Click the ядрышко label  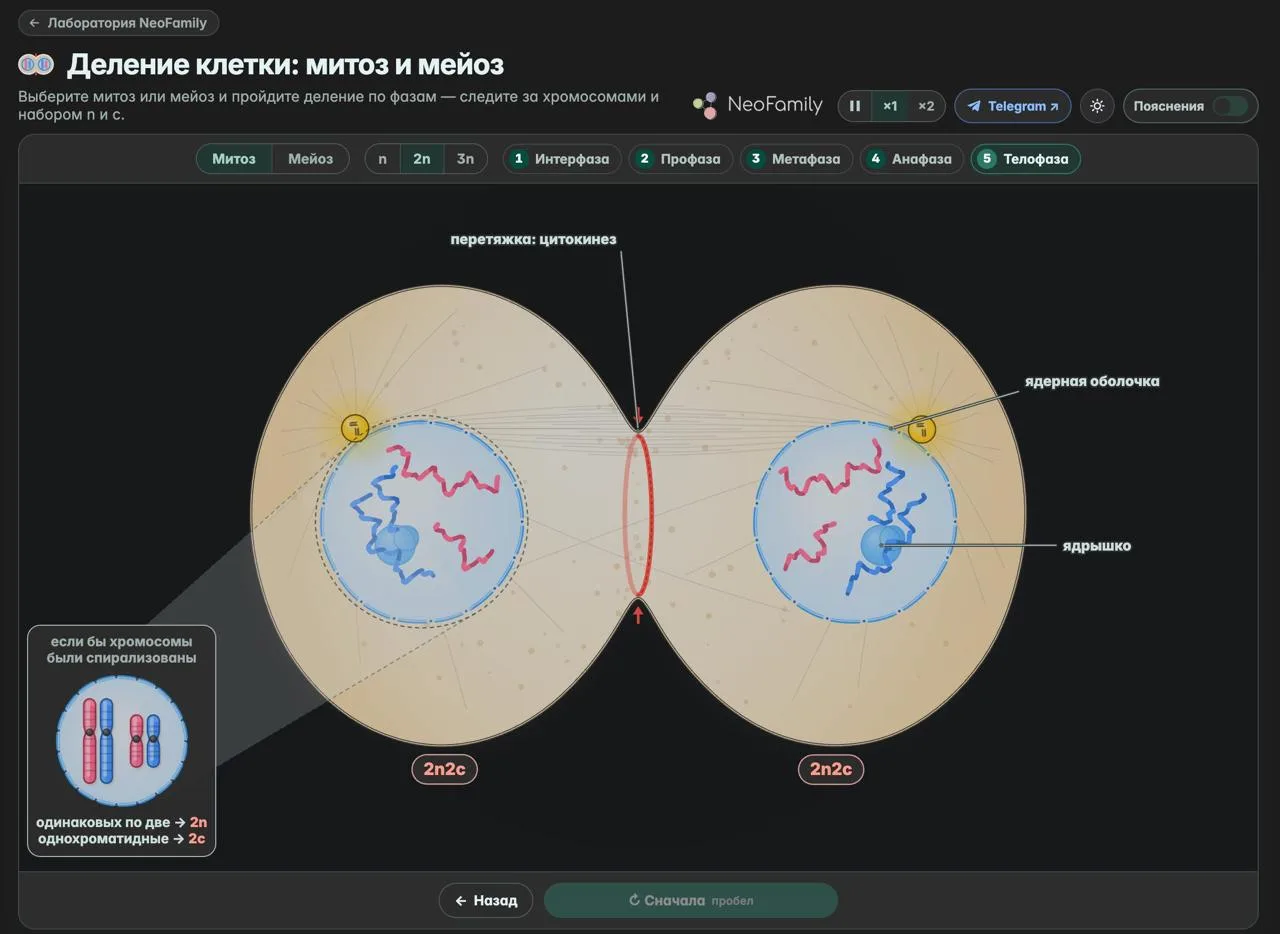tap(1096, 546)
